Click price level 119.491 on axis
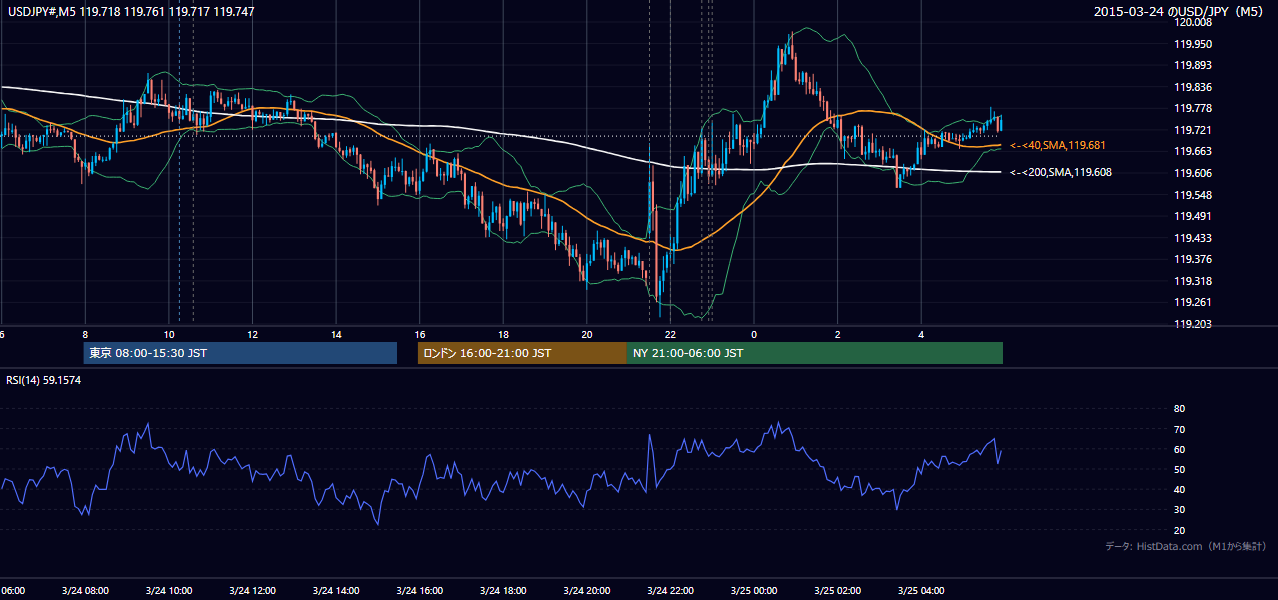The width and height of the screenshot is (1278, 600). coord(1191,216)
